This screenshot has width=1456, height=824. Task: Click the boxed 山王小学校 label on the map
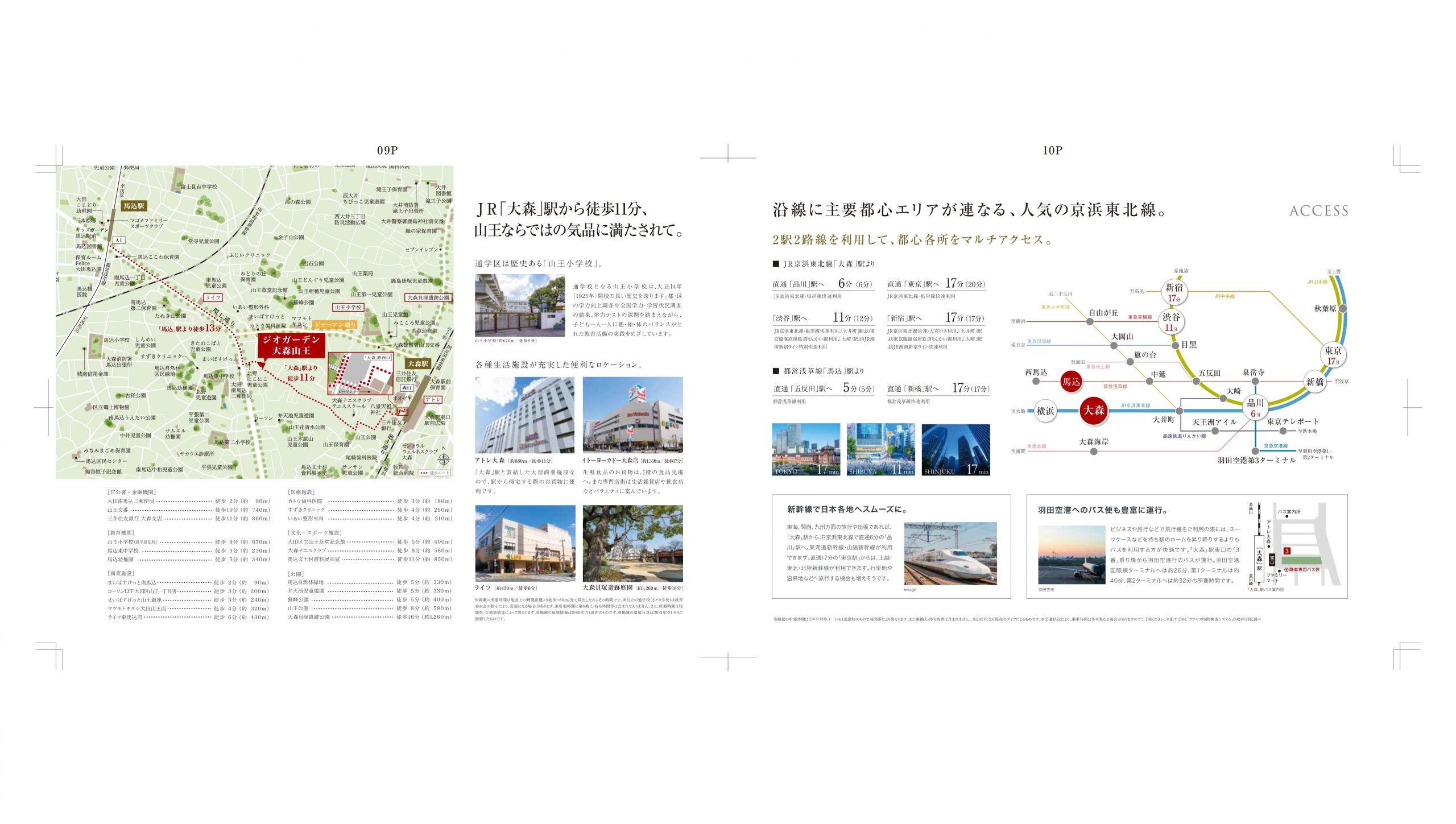[x=348, y=307]
